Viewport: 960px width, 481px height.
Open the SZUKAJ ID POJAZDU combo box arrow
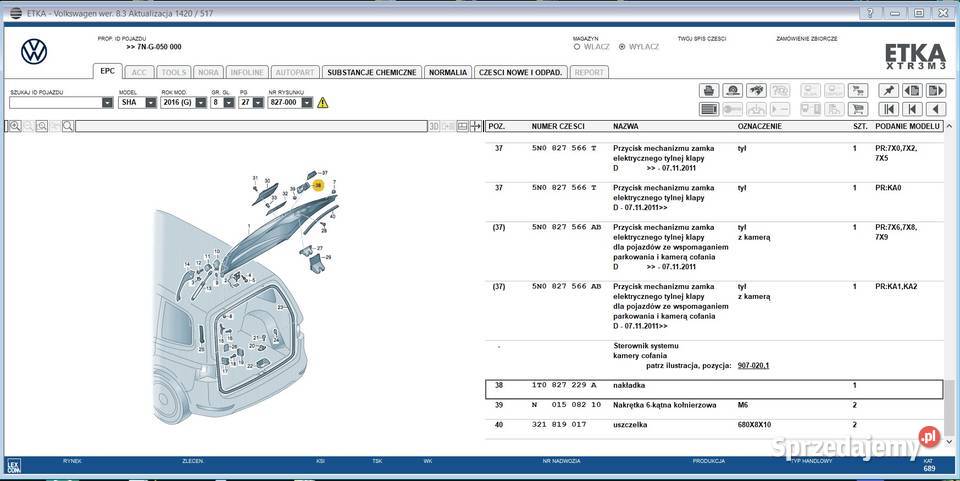point(107,102)
